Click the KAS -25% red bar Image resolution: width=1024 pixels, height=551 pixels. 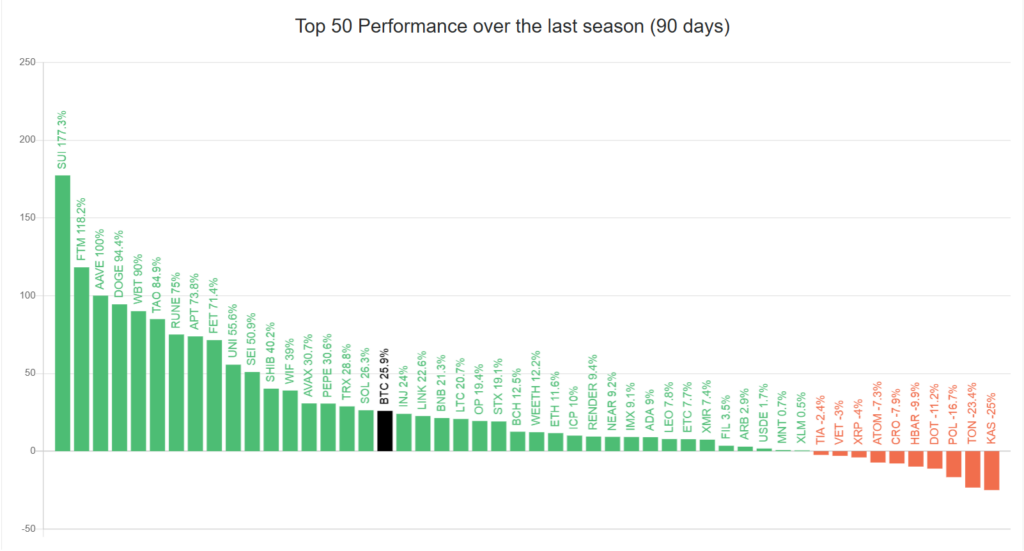pos(992,470)
